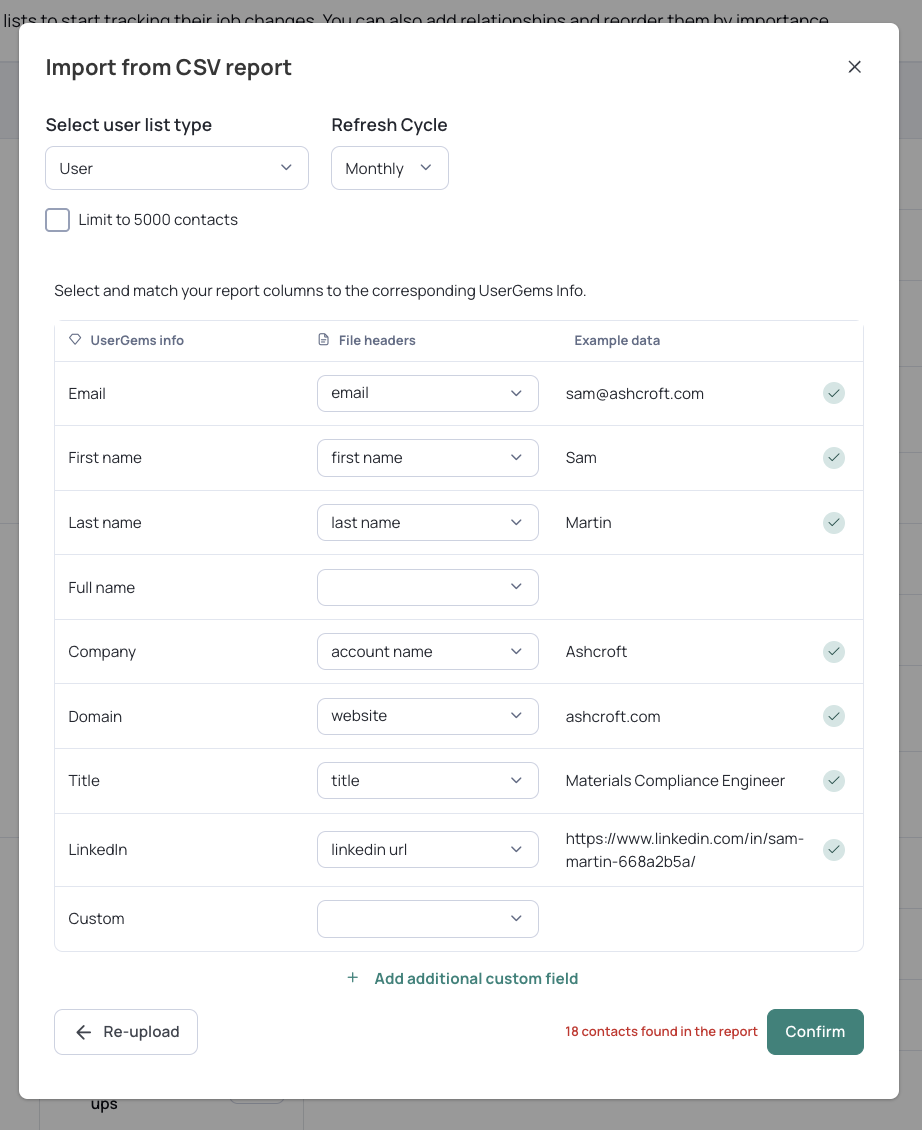The image size is (922, 1130).
Task: Click the Re-upload button
Action: pyautogui.click(x=126, y=1032)
